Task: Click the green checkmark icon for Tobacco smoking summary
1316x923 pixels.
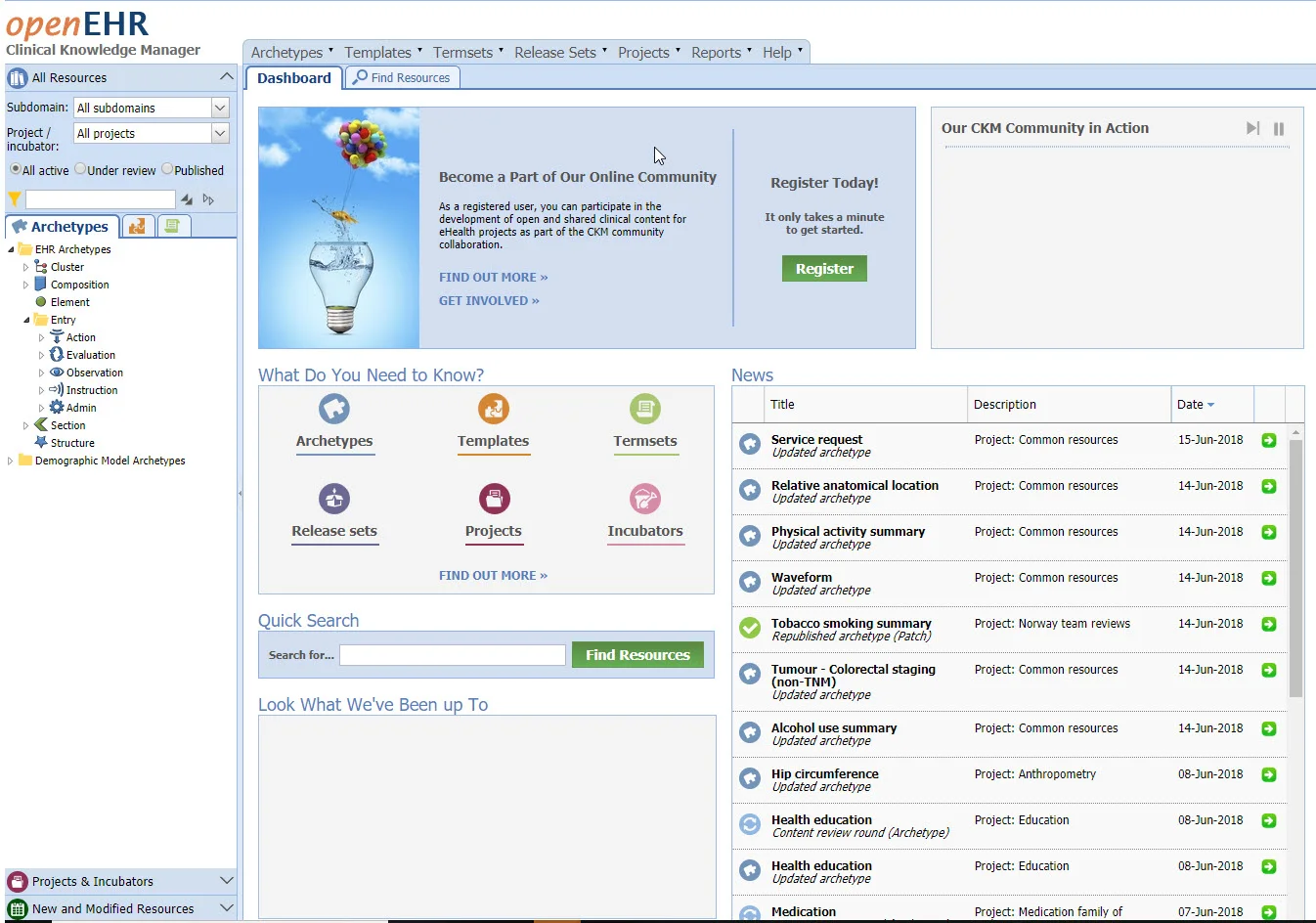Action: click(750, 628)
